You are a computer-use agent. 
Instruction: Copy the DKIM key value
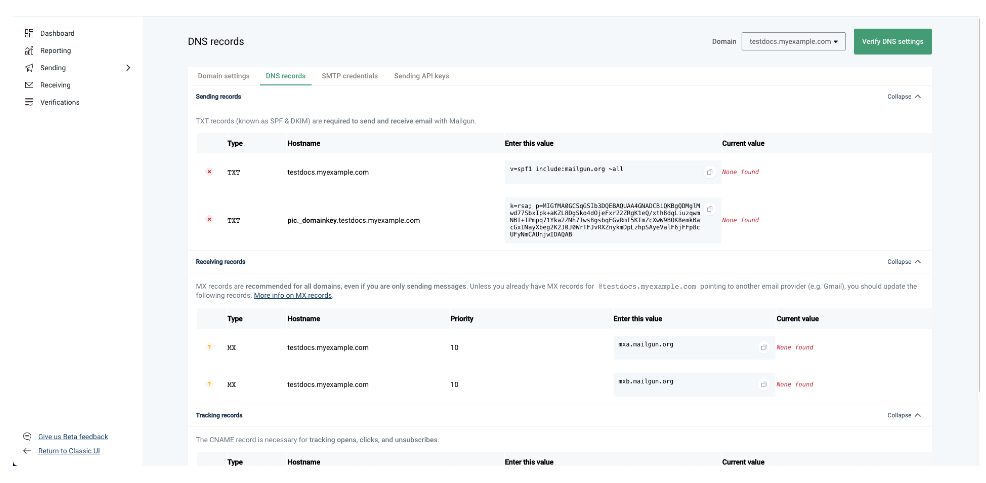(x=710, y=209)
